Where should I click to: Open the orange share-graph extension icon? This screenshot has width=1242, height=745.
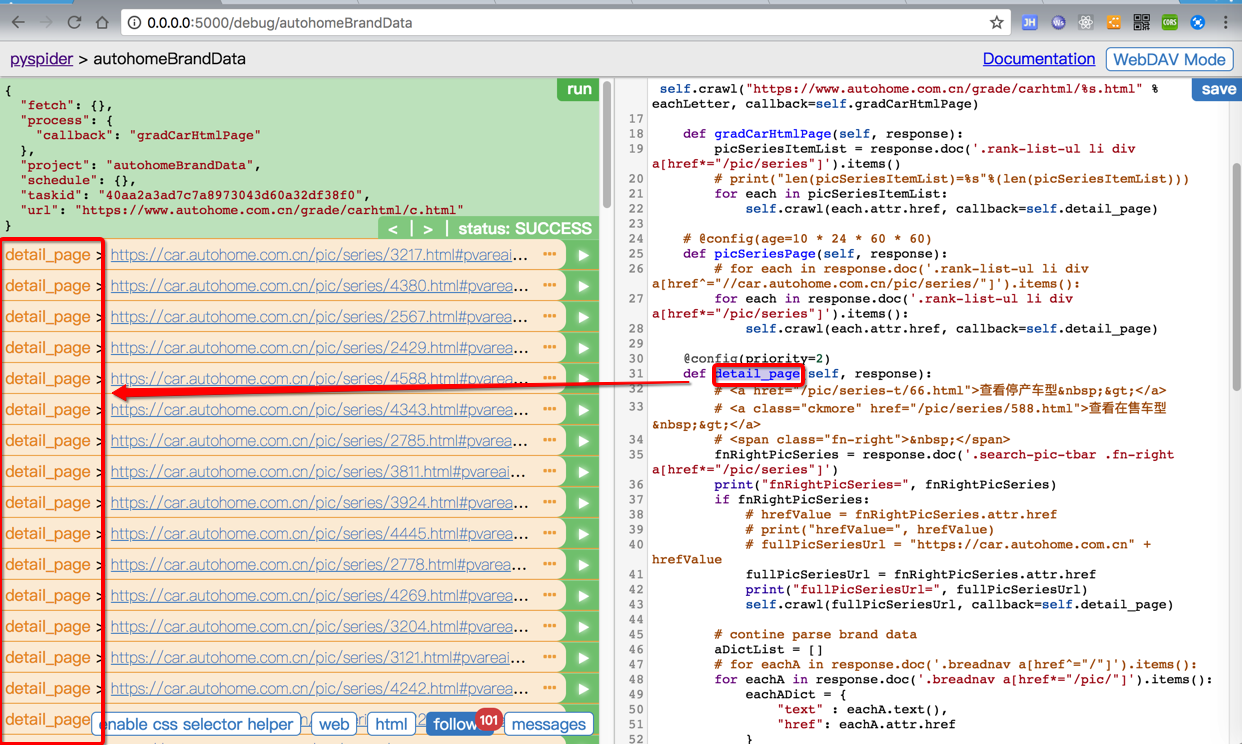point(1113,22)
